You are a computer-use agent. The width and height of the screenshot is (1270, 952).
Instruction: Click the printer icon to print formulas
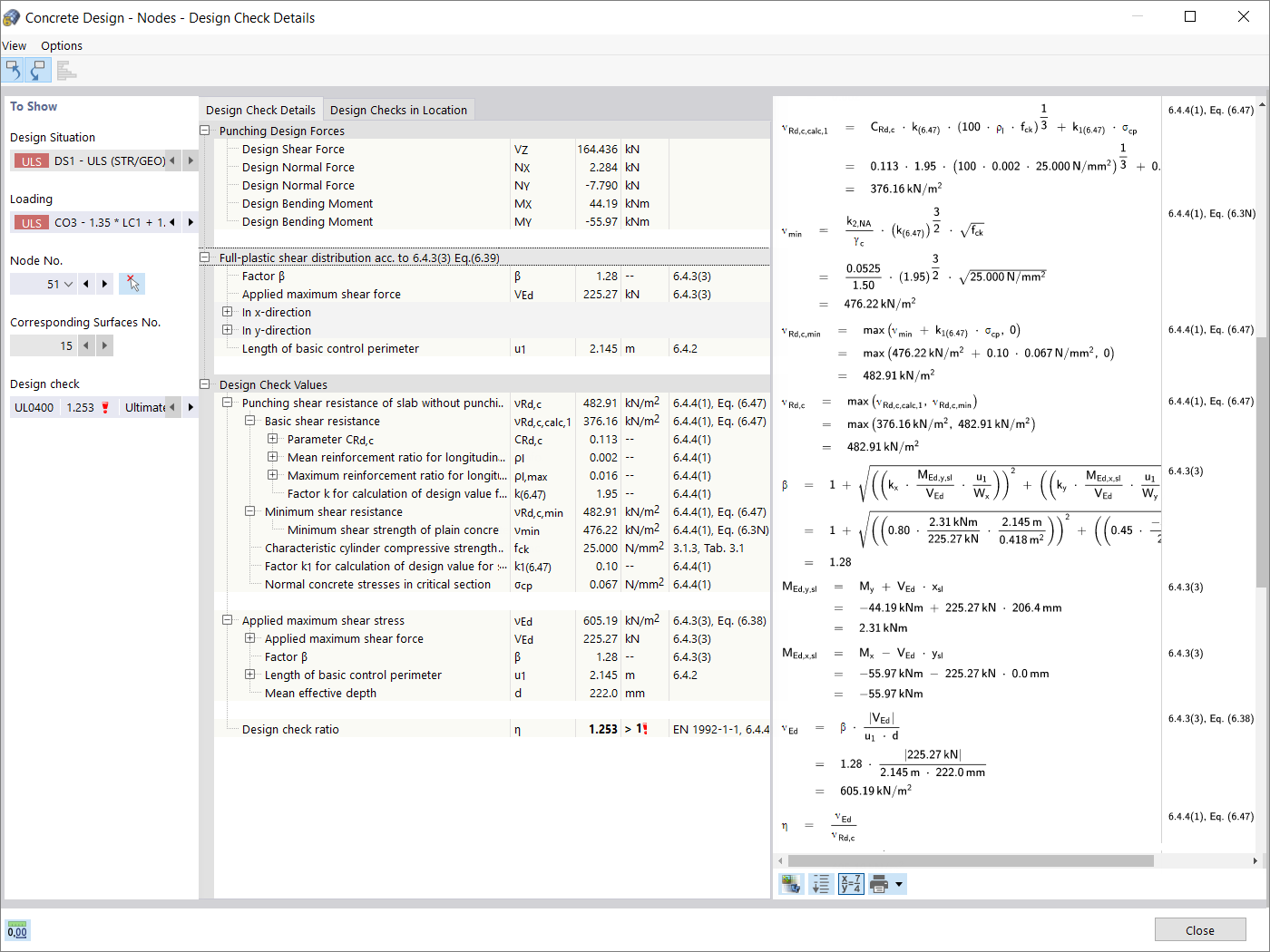click(x=879, y=884)
